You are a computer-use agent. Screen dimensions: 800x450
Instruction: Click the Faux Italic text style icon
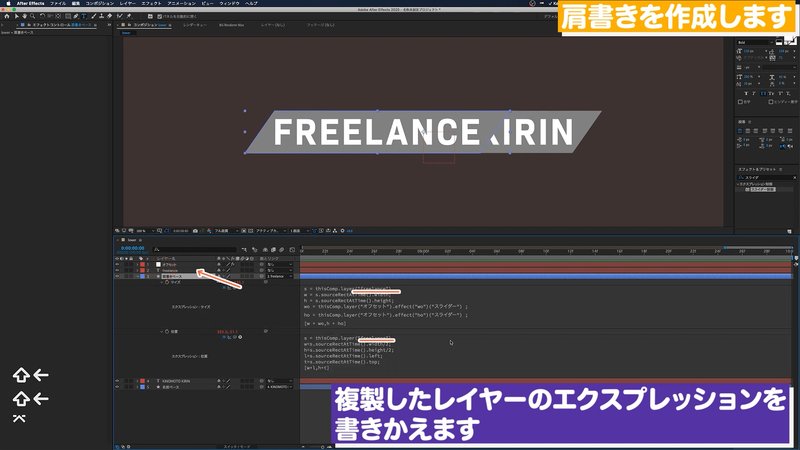pyautogui.click(x=754, y=93)
